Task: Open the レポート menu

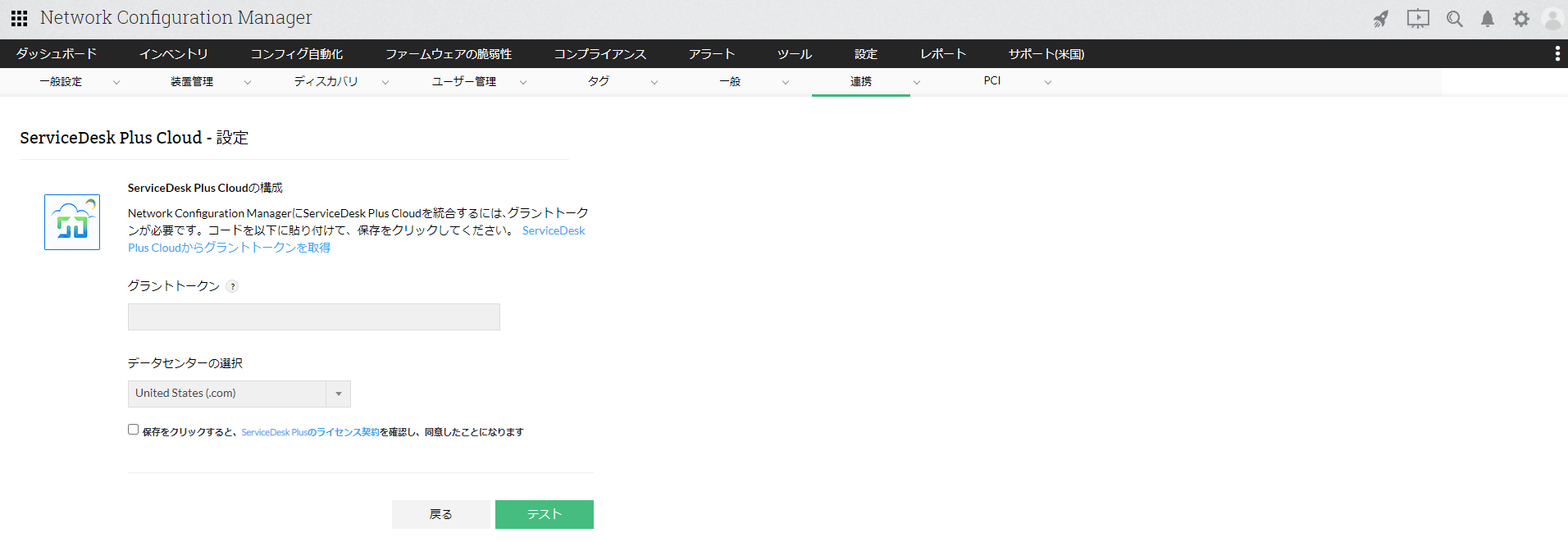Action: coord(943,53)
